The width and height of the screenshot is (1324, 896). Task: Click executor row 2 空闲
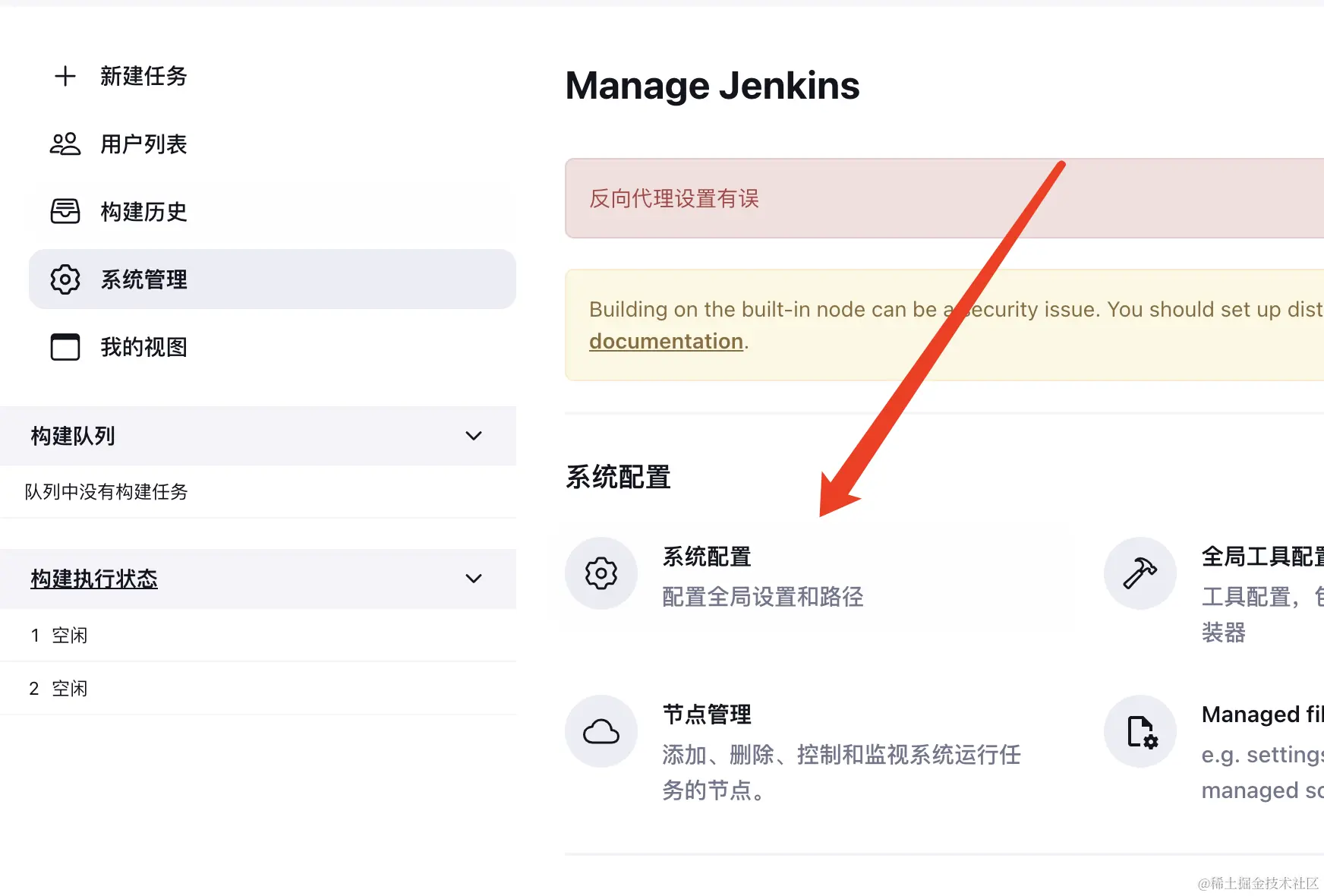258,688
